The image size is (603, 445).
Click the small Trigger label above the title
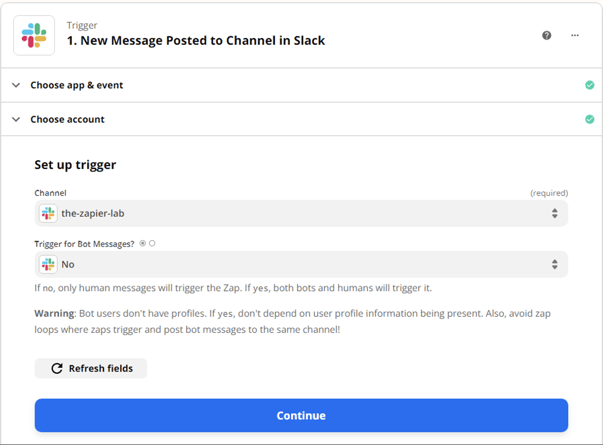pyautogui.click(x=82, y=25)
